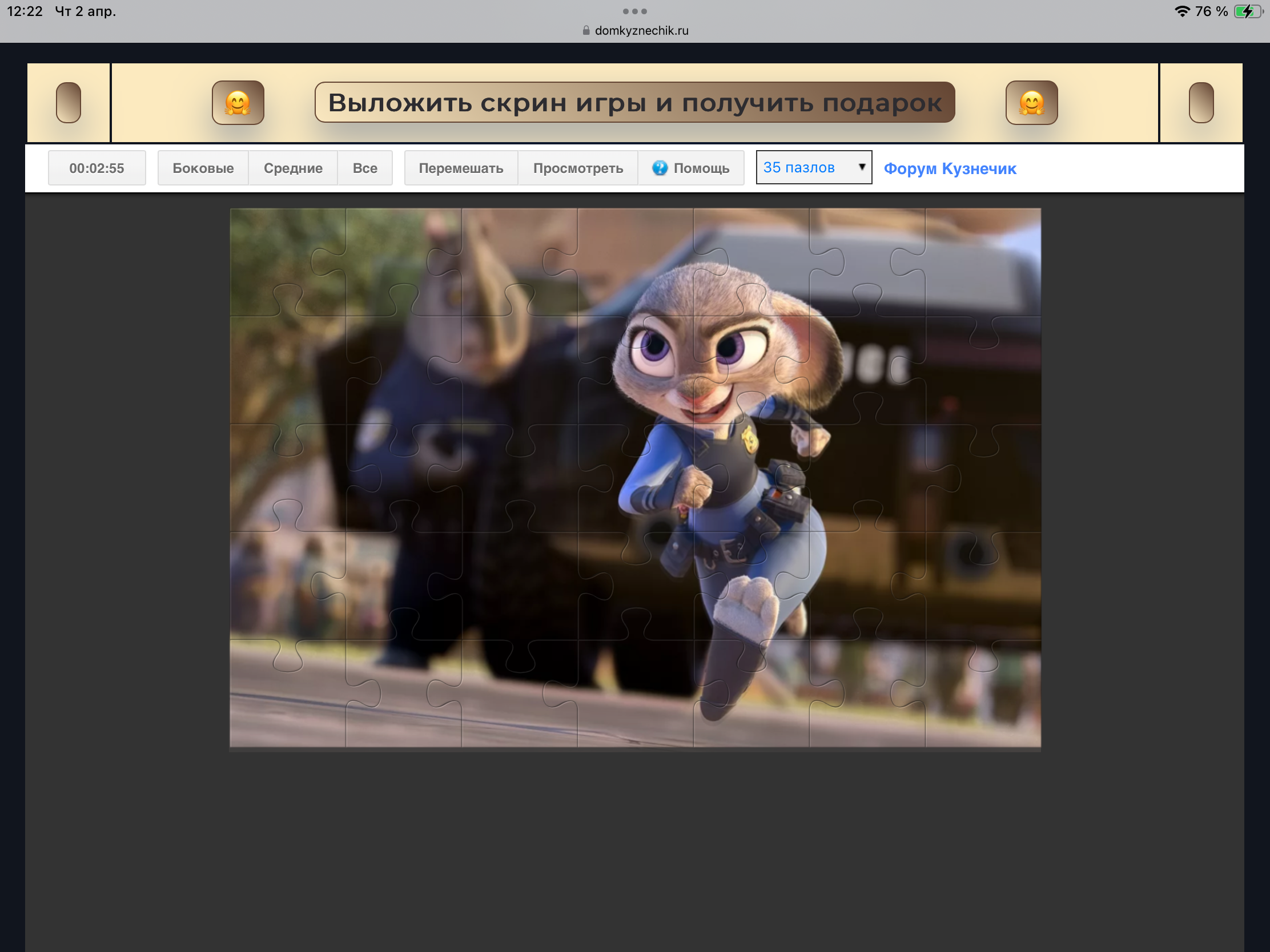This screenshot has height=952, width=1270.
Task: Tap the battery indicator in the status bar
Action: pos(1247,11)
